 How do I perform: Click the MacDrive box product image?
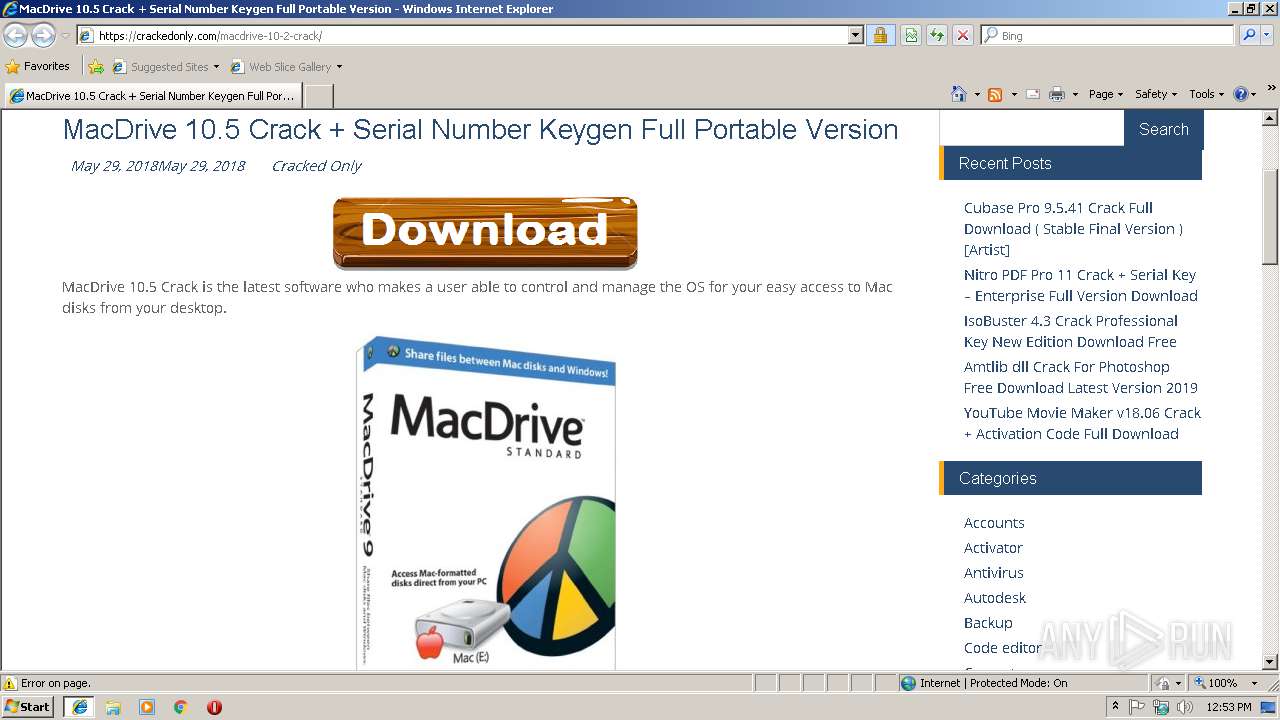486,503
